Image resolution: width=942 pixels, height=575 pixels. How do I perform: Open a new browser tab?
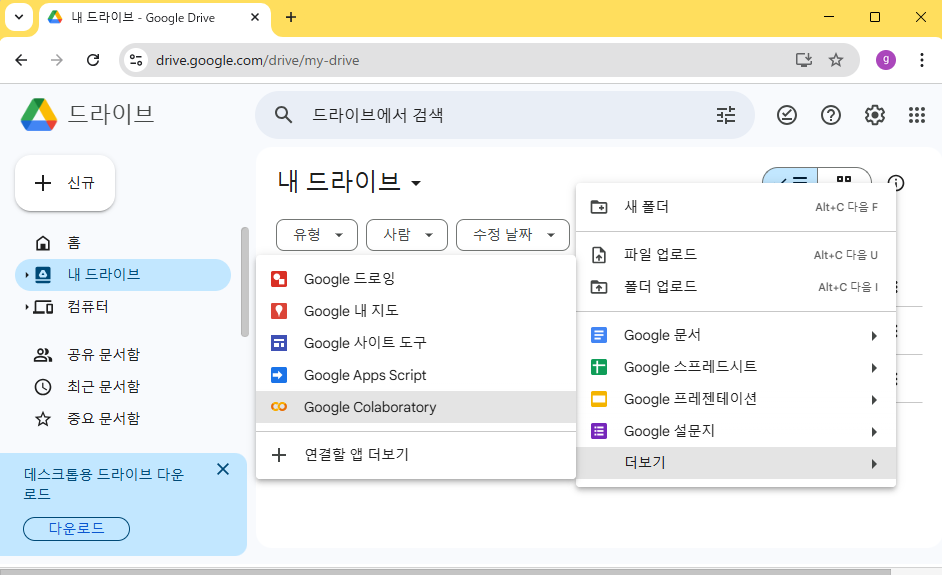(x=291, y=17)
